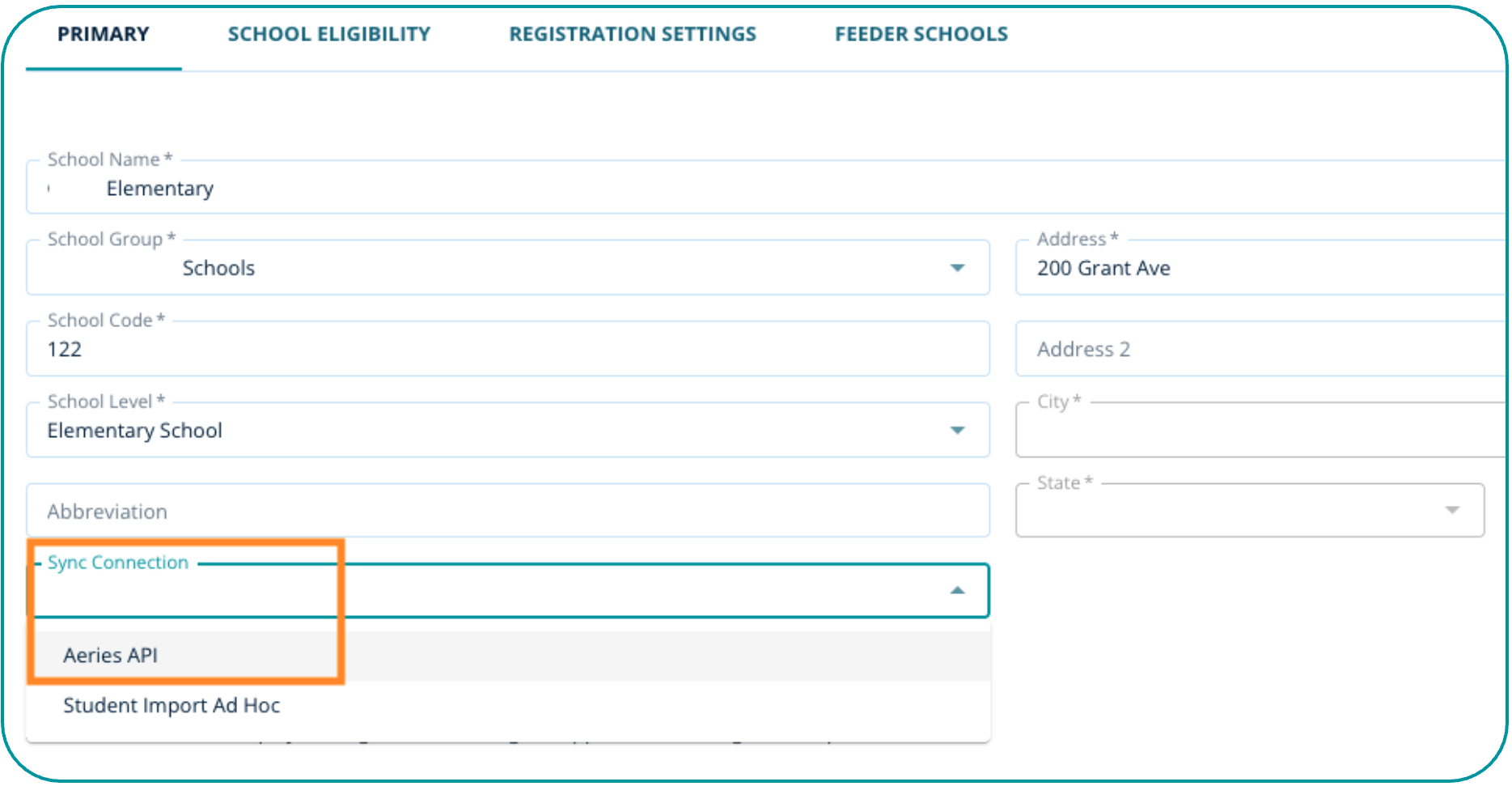Open School Group menu showing 'Schools'
Image resolution: width=1512 pixels, height=786 pixels.
[x=485, y=268]
